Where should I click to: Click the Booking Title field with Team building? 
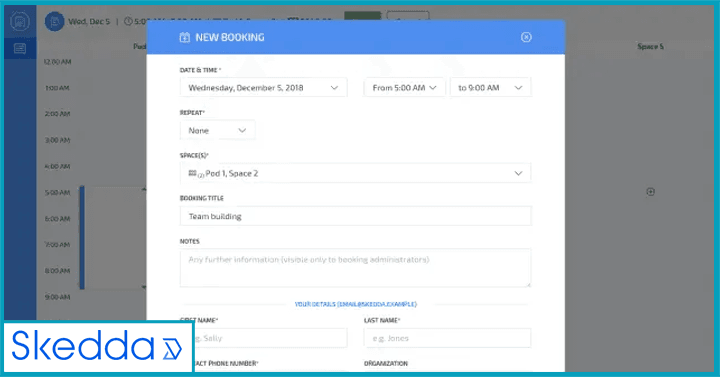355,216
